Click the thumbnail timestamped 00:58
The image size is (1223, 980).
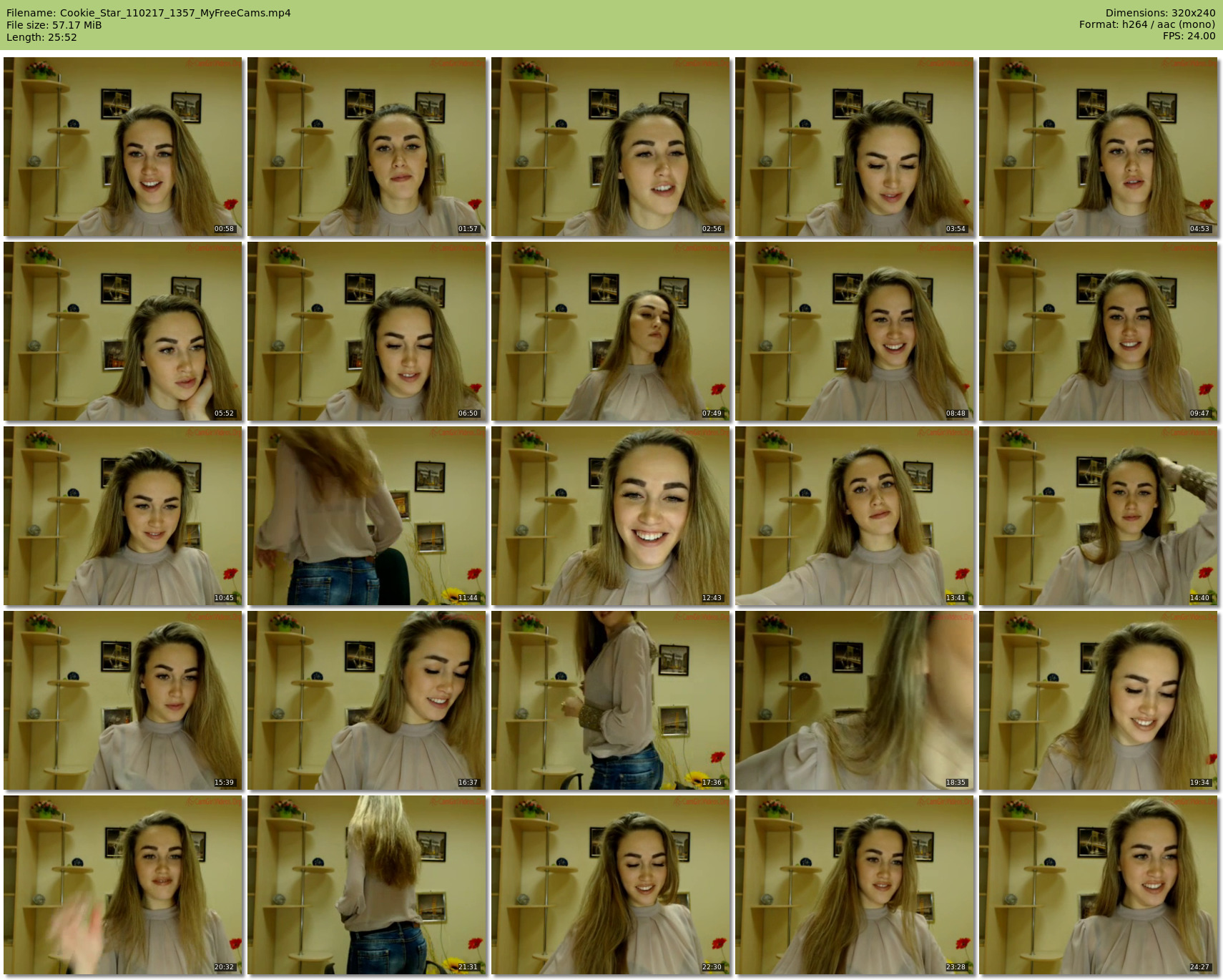(x=123, y=147)
